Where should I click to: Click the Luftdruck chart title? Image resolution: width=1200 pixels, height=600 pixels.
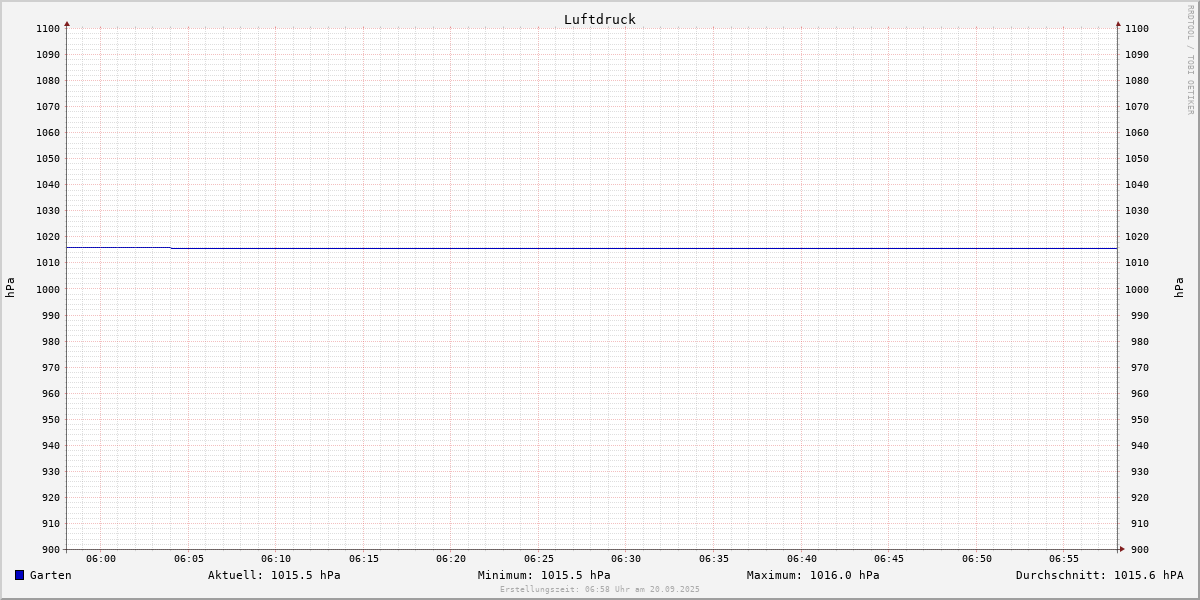click(x=599, y=19)
